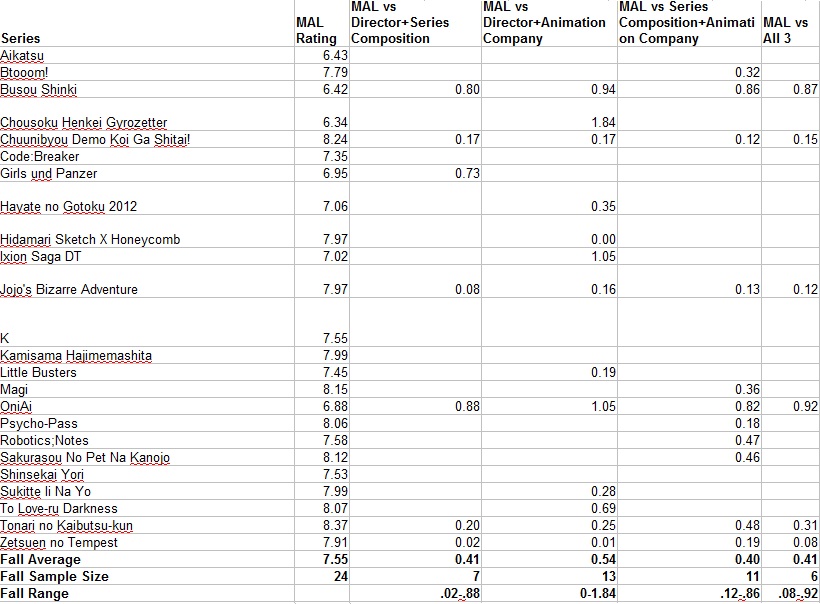The image size is (820, 604).
Task: Select the 0.35 value for Hayate no Gotoku
Action: (549, 198)
